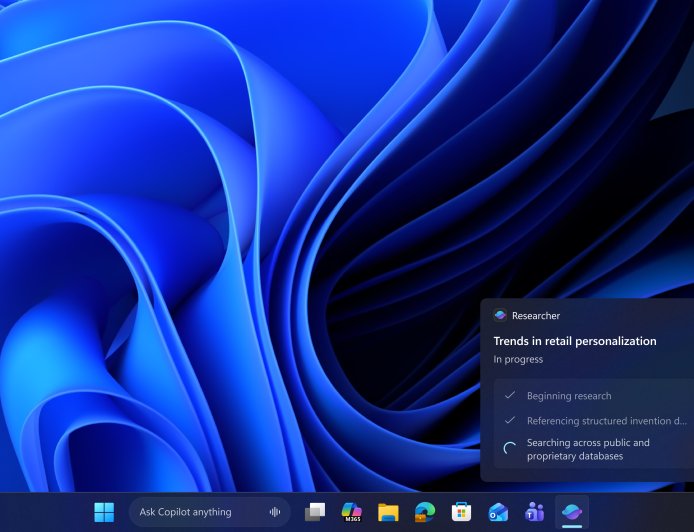This screenshot has width=694, height=532.
Task: Click the loading spinner beside Searching step
Action: pos(510,448)
